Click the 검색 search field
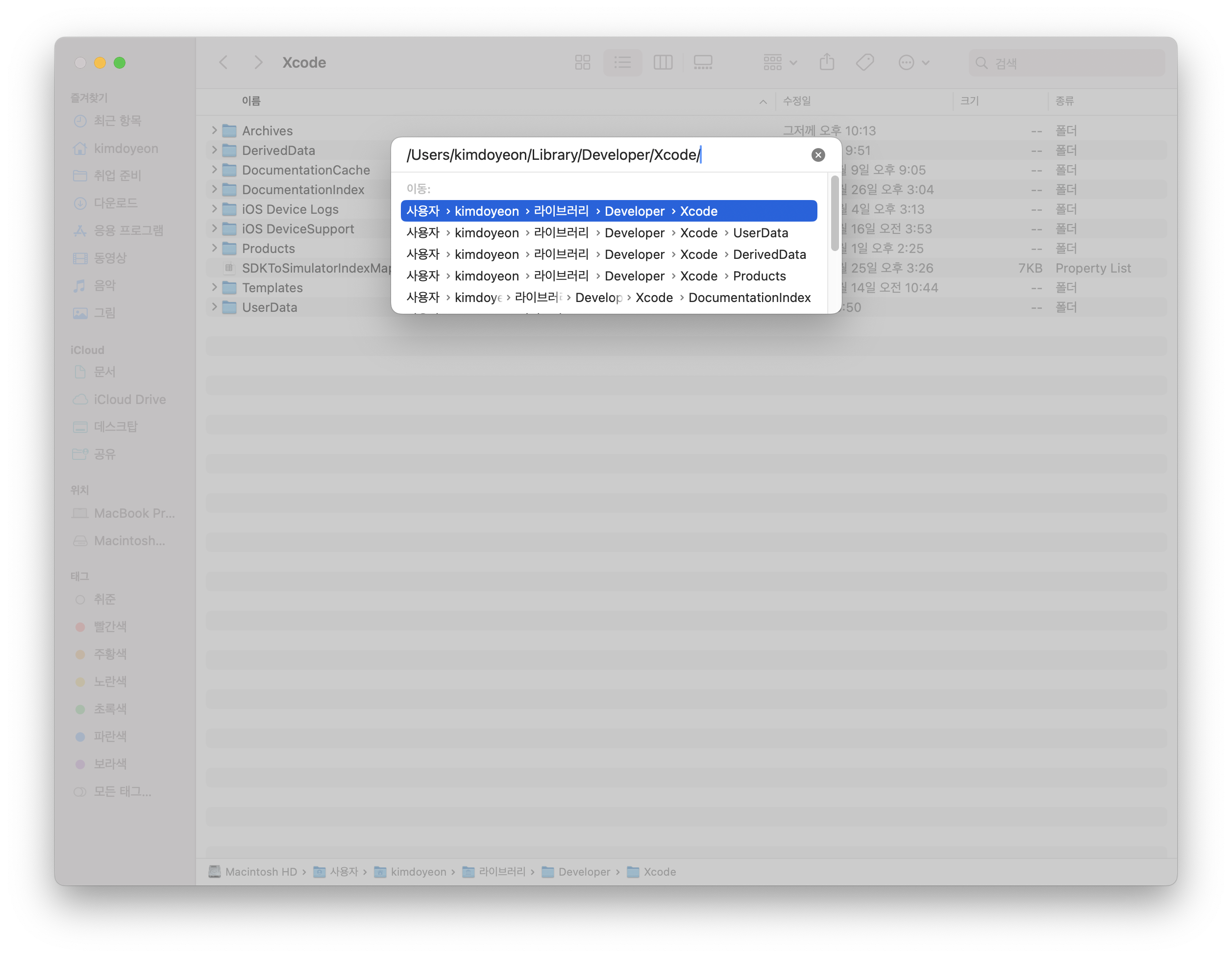 pos(1066,63)
